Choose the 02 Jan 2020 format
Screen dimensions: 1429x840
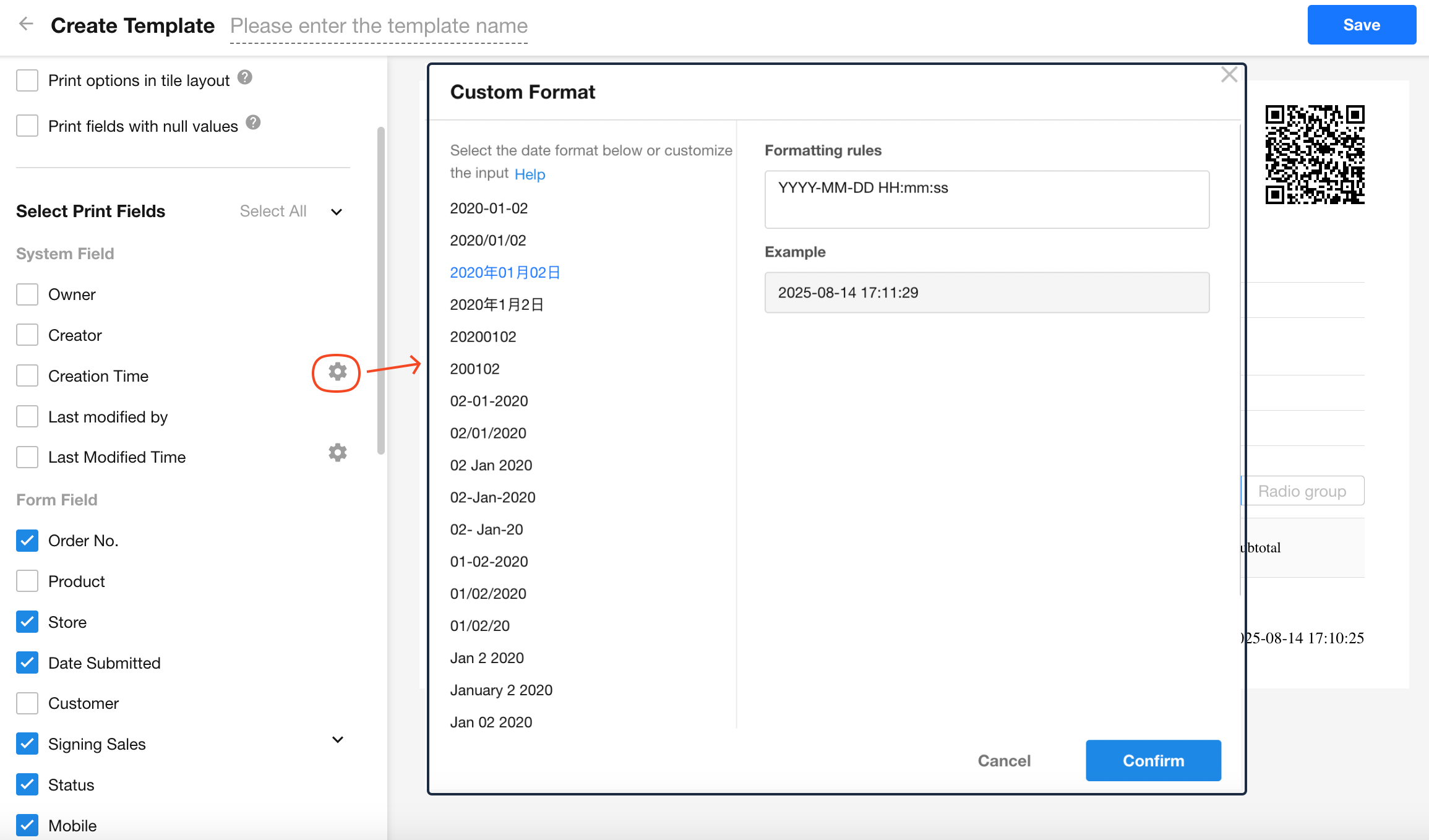pos(491,465)
